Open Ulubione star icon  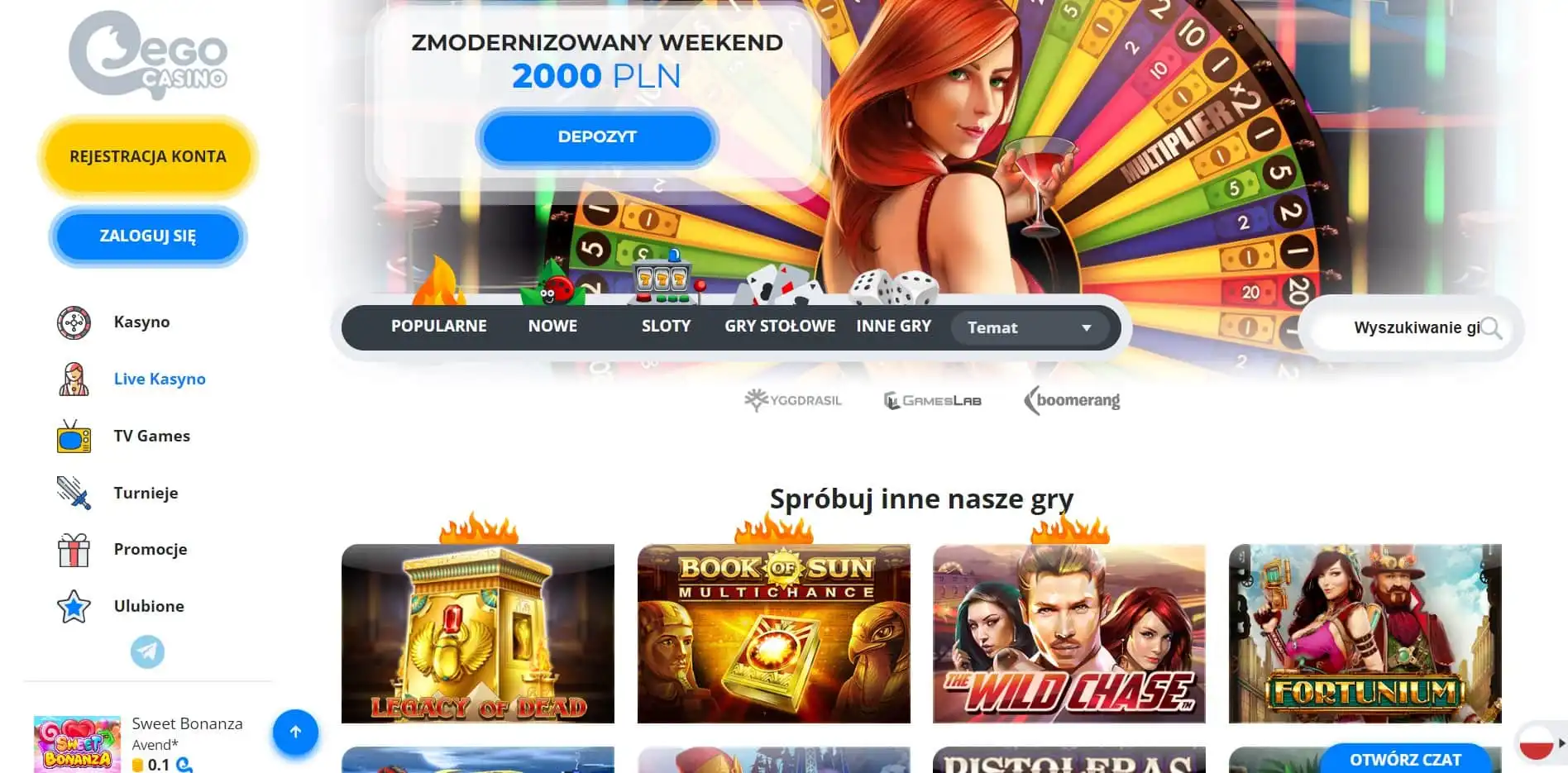click(x=74, y=607)
